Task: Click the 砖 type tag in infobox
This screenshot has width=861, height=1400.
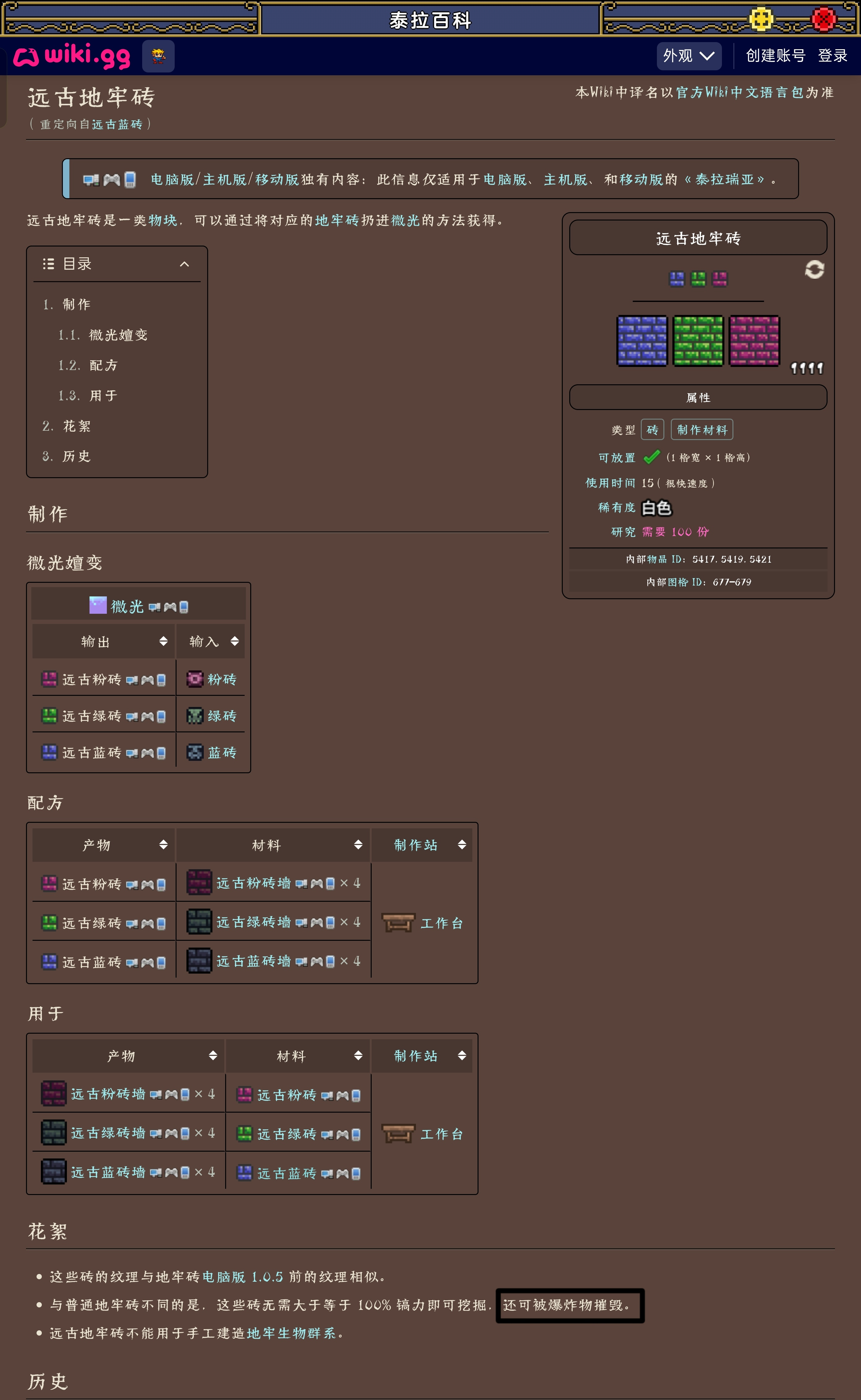Action: pyautogui.click(x=653, y=430)
